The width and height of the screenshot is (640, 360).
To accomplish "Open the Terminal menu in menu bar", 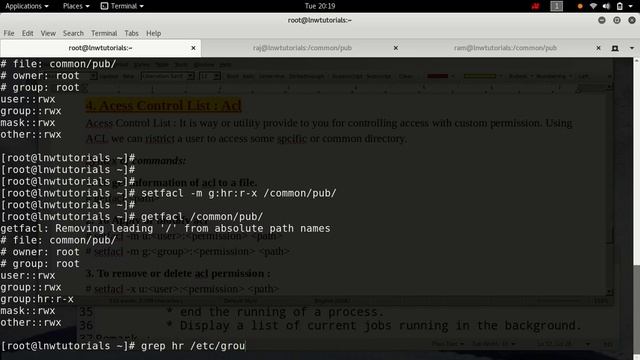I will 104,33.
